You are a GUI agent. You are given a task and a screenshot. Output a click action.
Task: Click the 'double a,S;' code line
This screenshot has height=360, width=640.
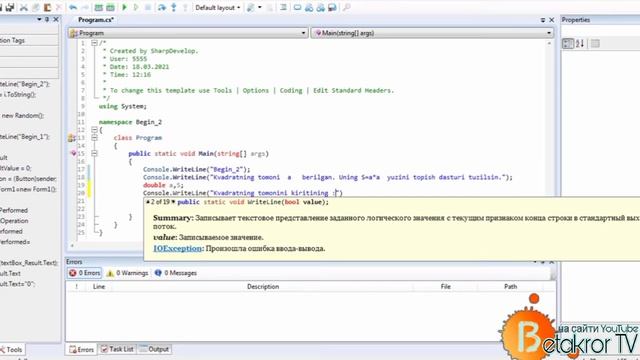[x=163, y=185]
